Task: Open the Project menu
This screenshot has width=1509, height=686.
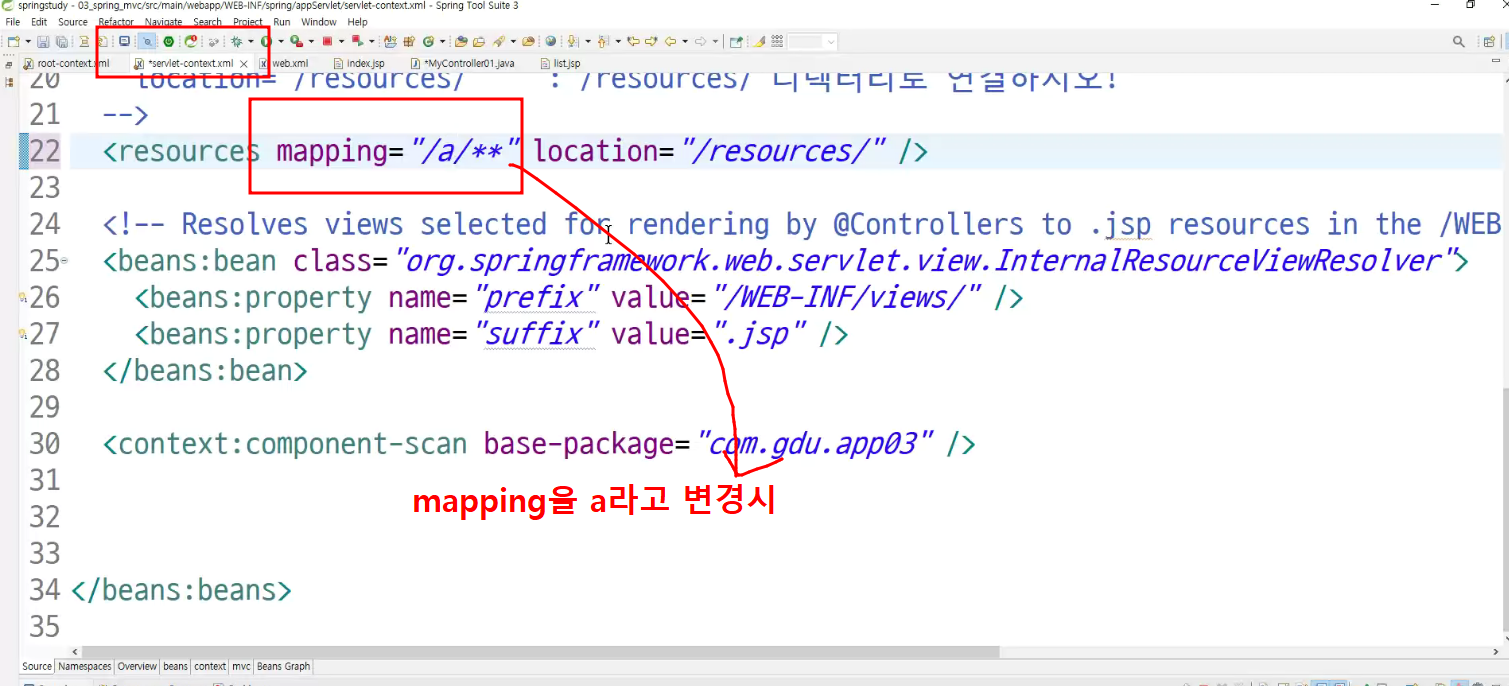Action: click(248, 22)
